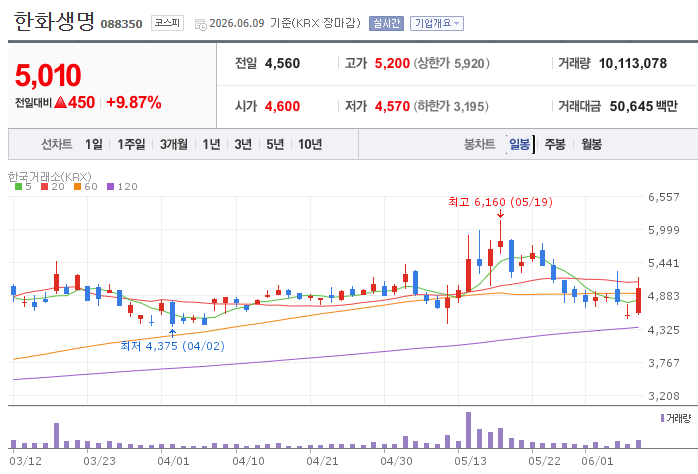Viewport: 698px width, 474px height.
Task: Click the purple 120-day average swatch
Action: pos(110,186)
